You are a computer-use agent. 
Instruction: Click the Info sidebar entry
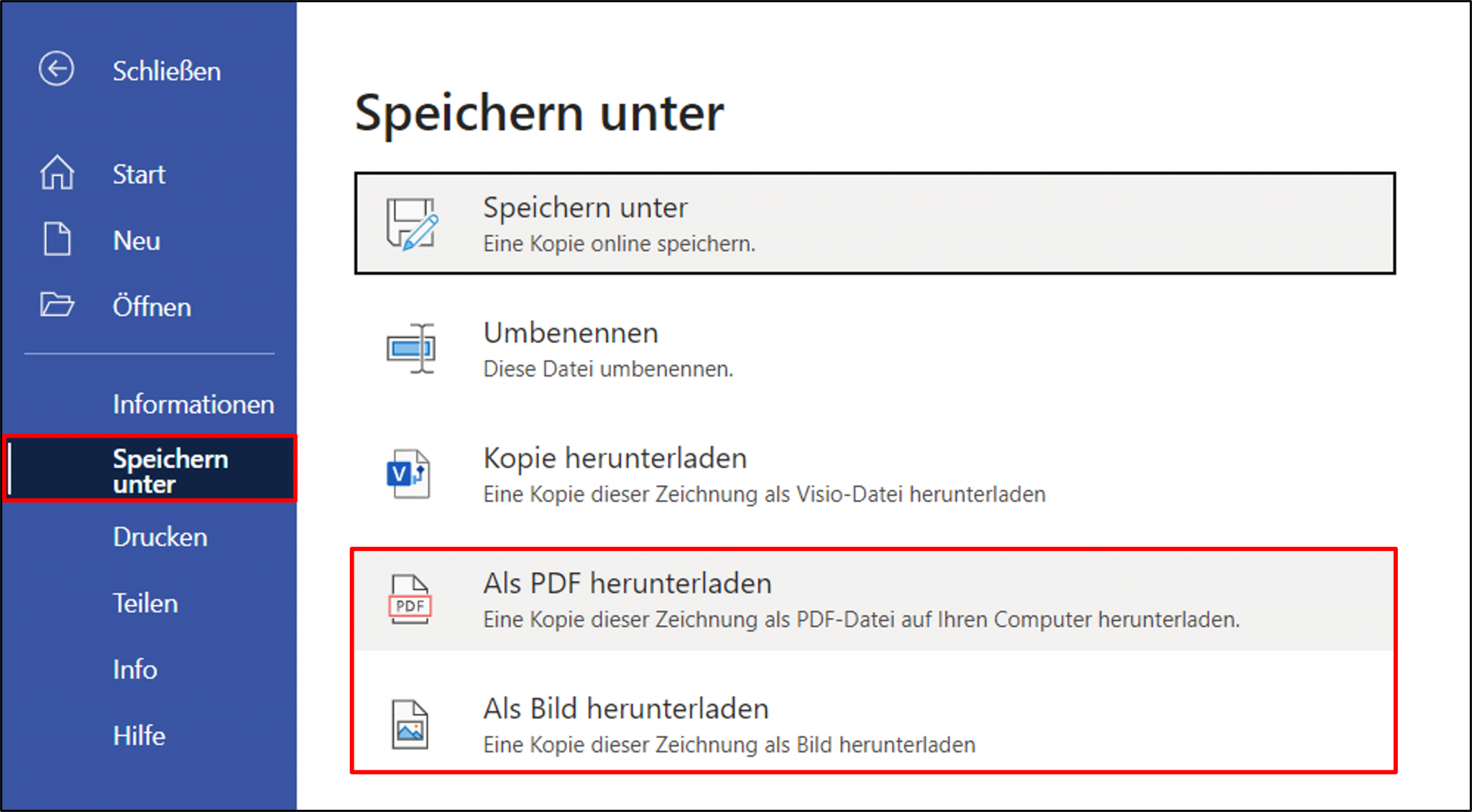(134, 669)
